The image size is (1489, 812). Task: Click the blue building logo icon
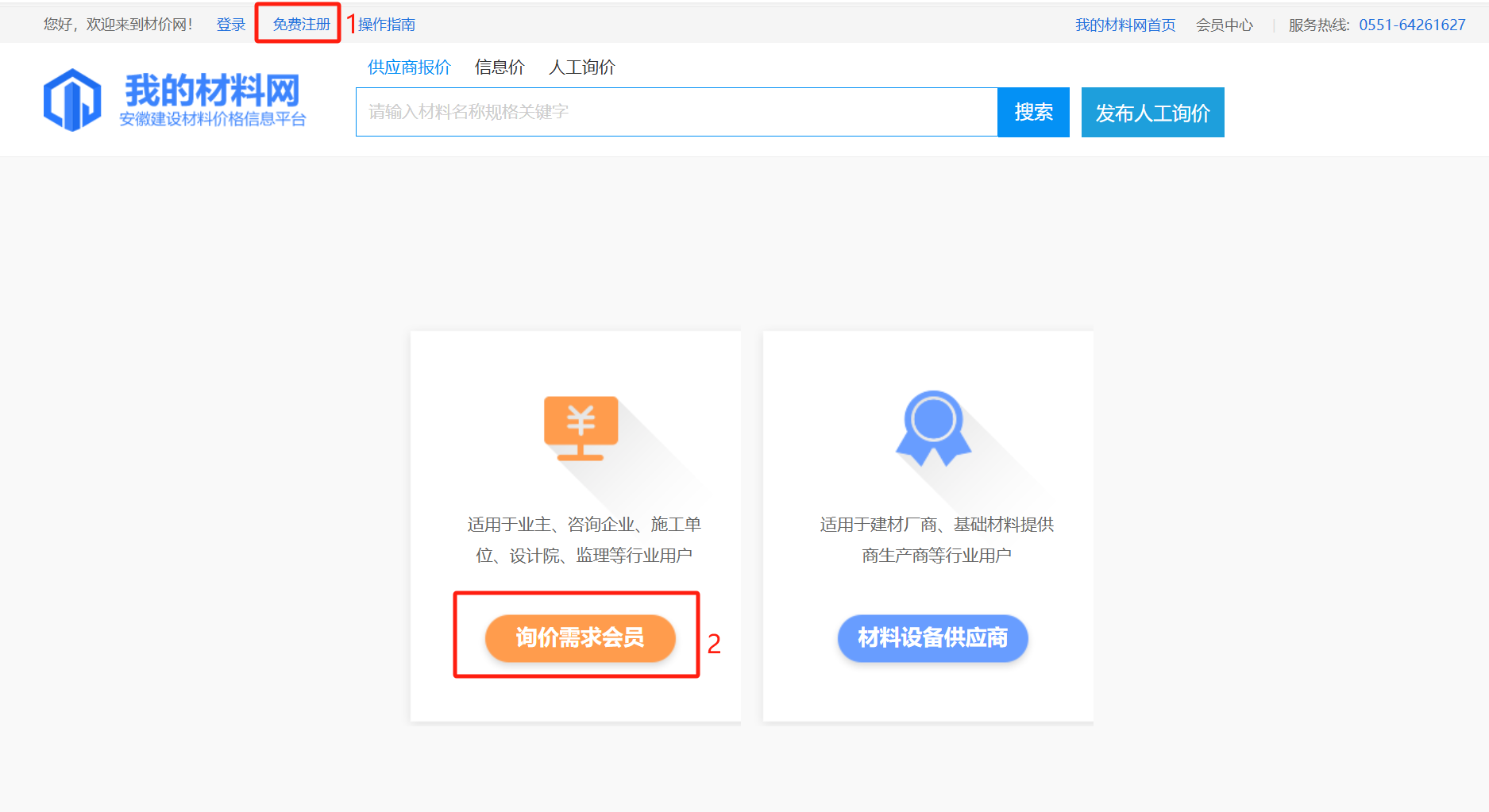click(x=72, y=100)
